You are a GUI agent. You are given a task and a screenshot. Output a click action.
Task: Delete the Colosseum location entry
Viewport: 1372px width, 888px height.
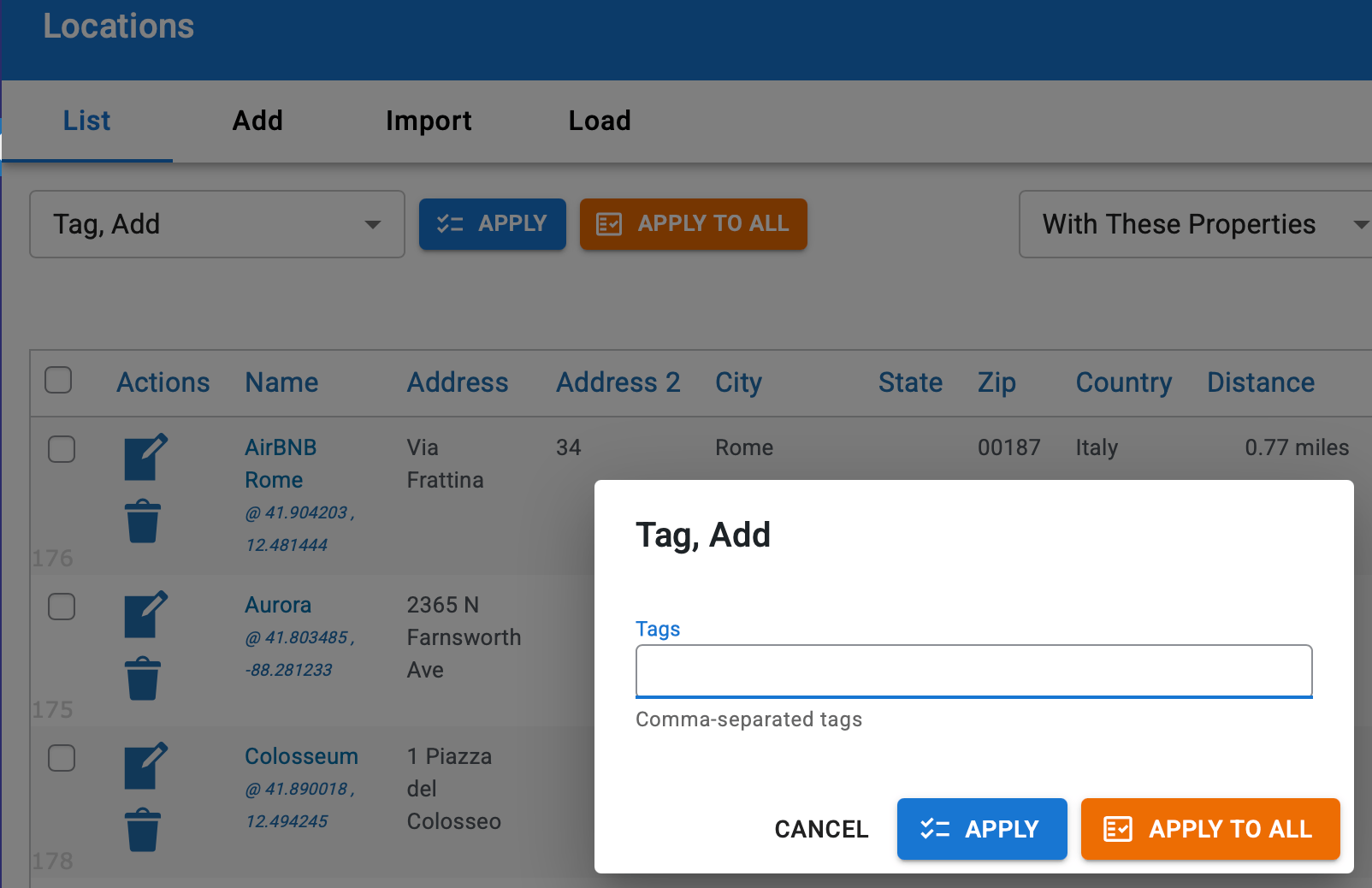[143, 830]
